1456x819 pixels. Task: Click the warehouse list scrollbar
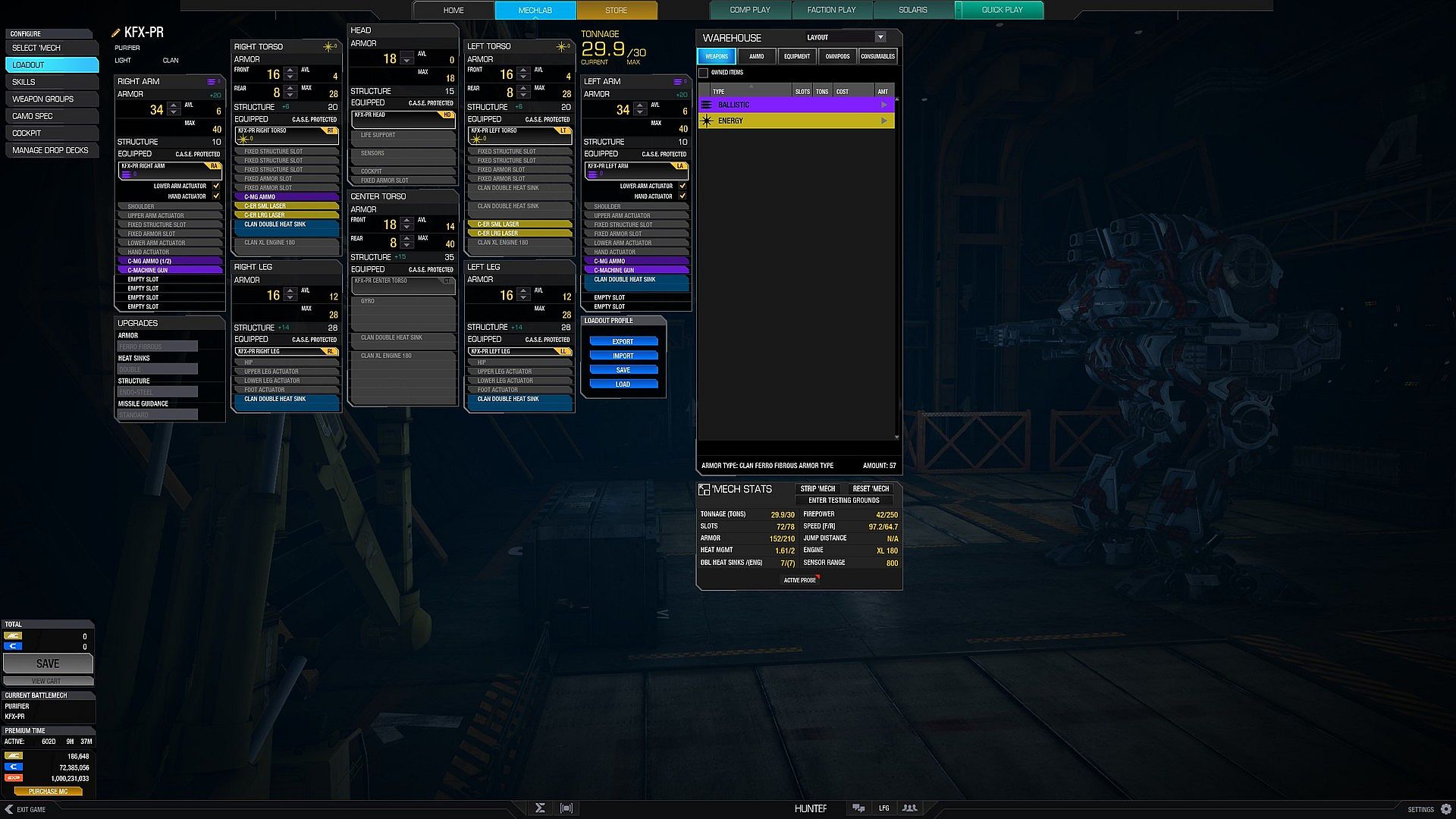point(897,265)
